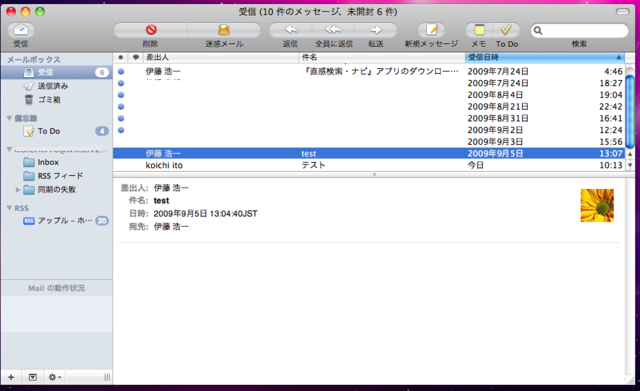The image size is (640, 391).
Task: Click the To Do checkmark toolbar icon
Action: pyautogui.click(x=506, y=30)
